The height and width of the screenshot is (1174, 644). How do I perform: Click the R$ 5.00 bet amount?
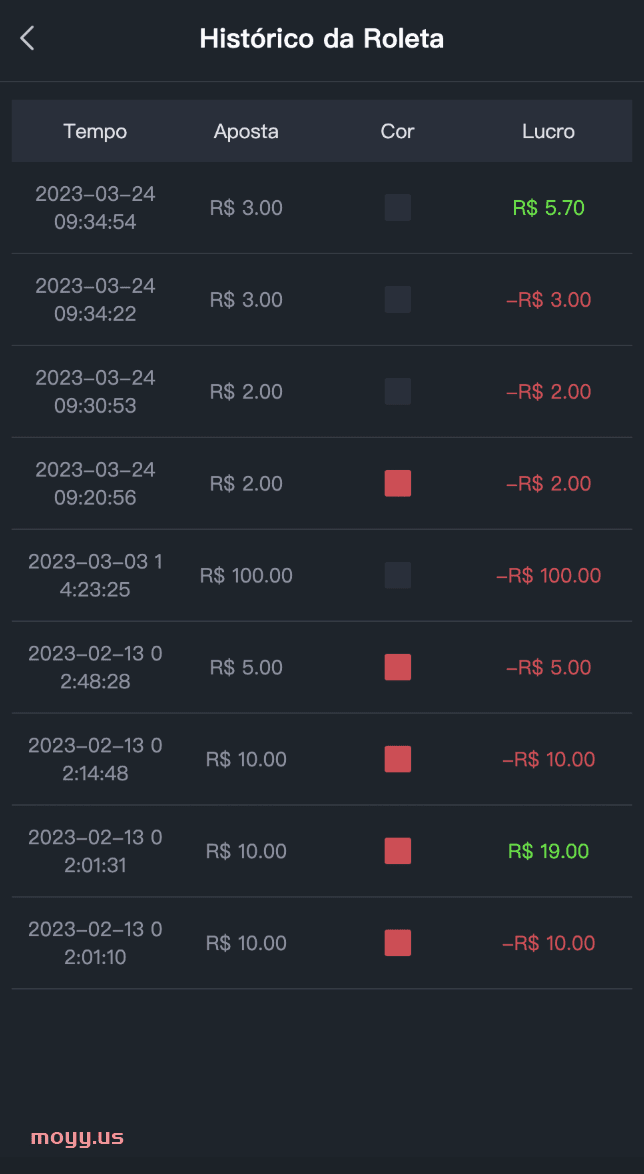246,668
